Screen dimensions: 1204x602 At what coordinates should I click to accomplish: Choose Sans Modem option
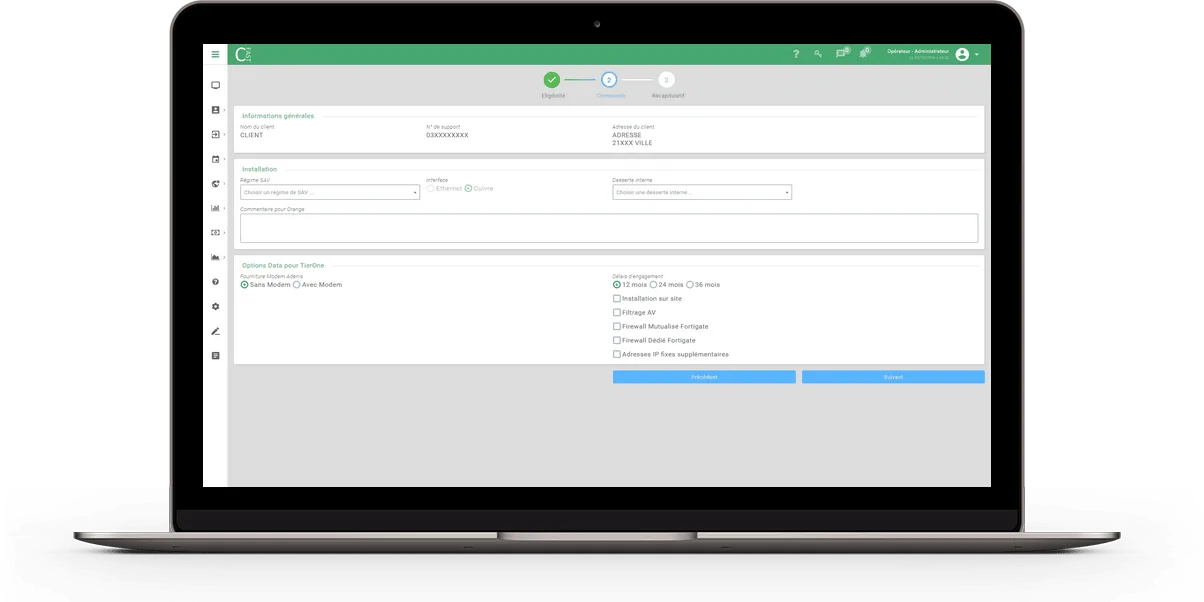pyautogui.click(x=244, y=285)
